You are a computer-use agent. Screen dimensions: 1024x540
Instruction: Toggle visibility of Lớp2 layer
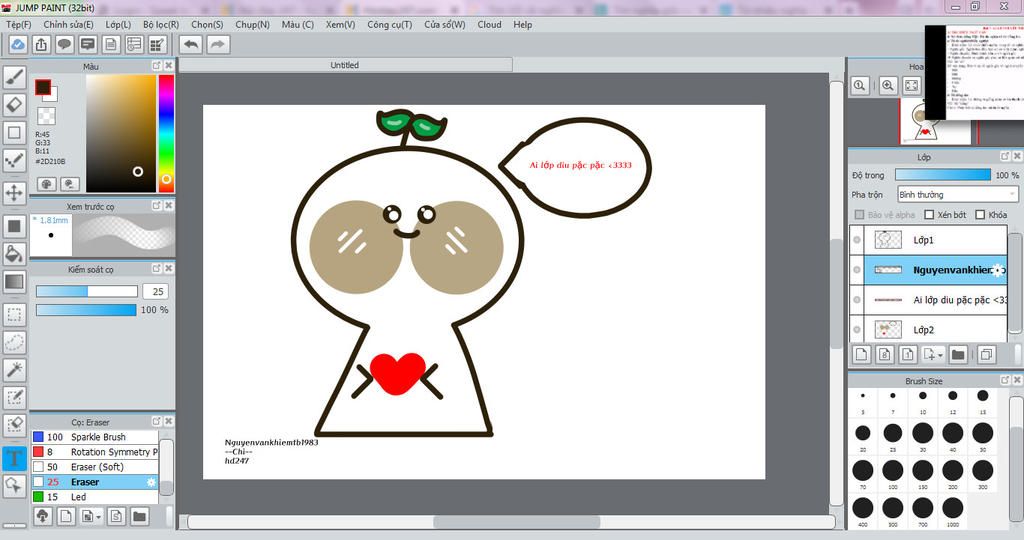(857, 329)
